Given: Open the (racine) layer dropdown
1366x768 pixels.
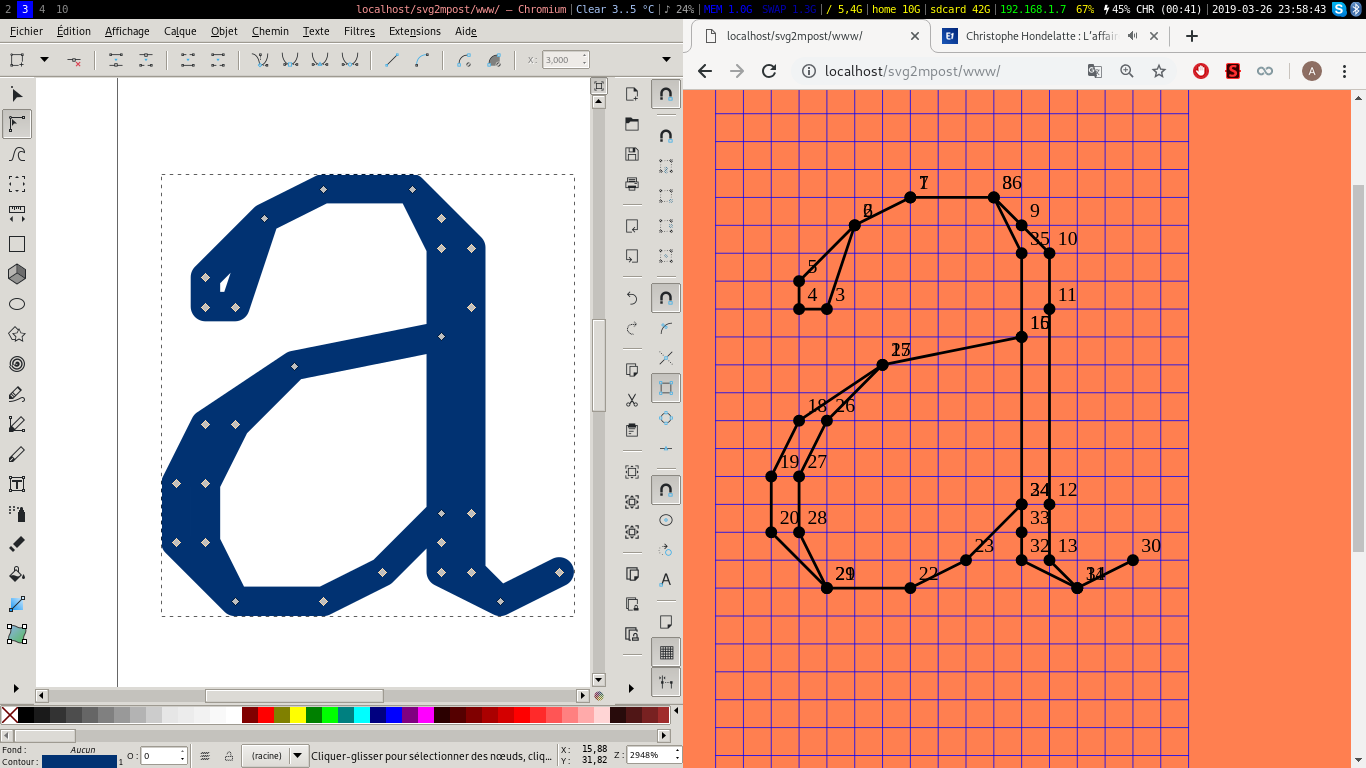Looking at the screenshot, I should click(x=298, y=756).
